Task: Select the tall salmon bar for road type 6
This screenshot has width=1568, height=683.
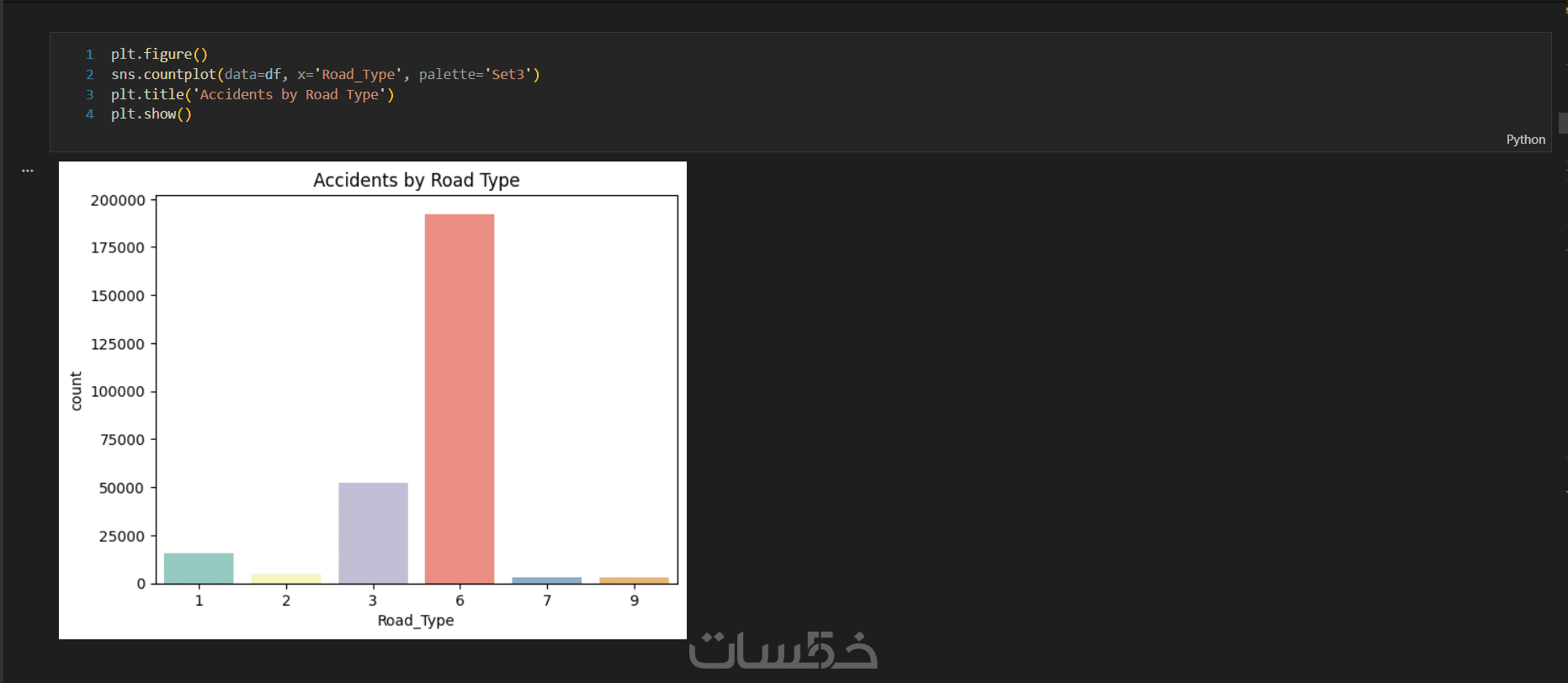Action: coord(460,399)
